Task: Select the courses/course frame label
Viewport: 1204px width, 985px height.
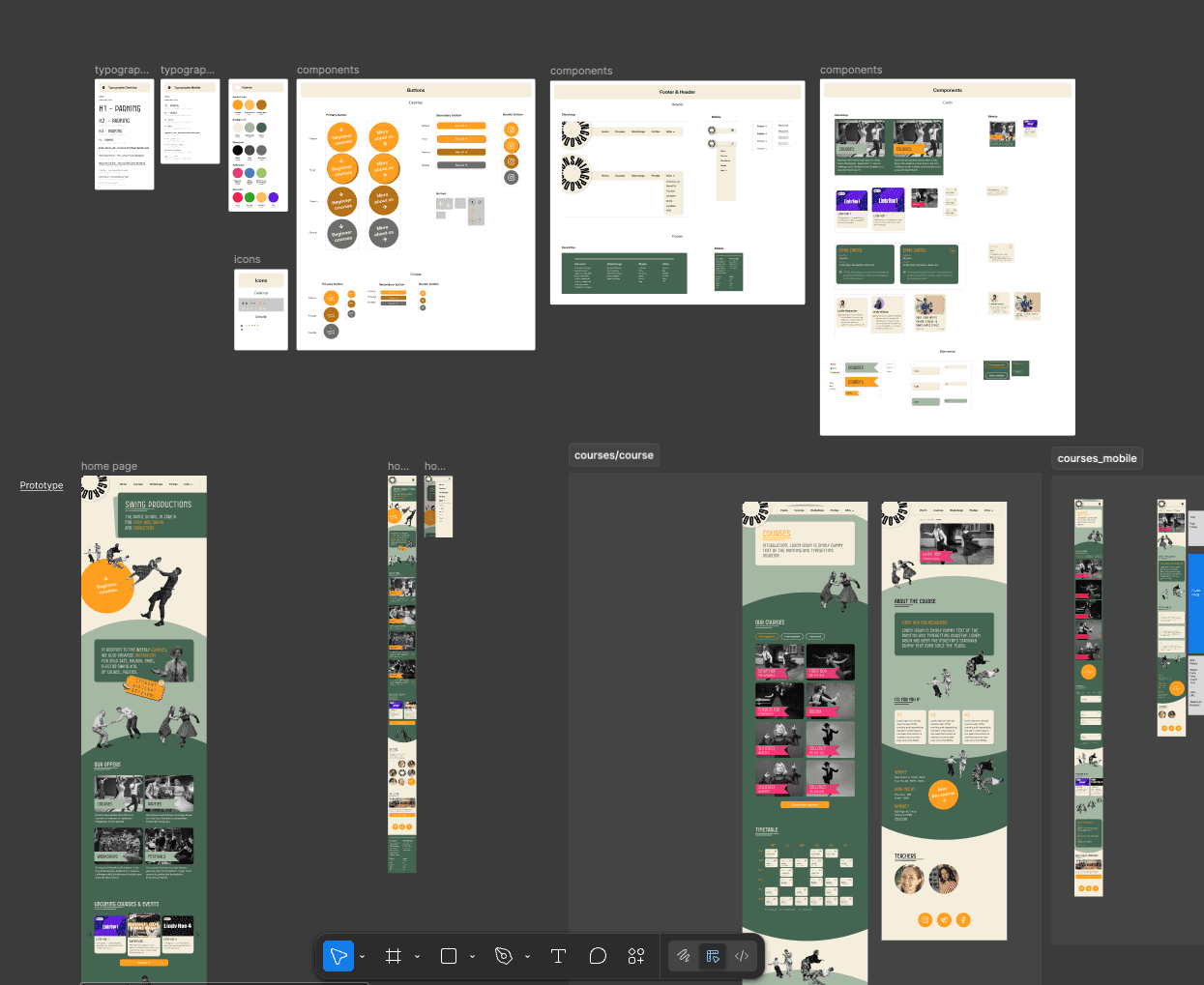Action: (613, 454)
